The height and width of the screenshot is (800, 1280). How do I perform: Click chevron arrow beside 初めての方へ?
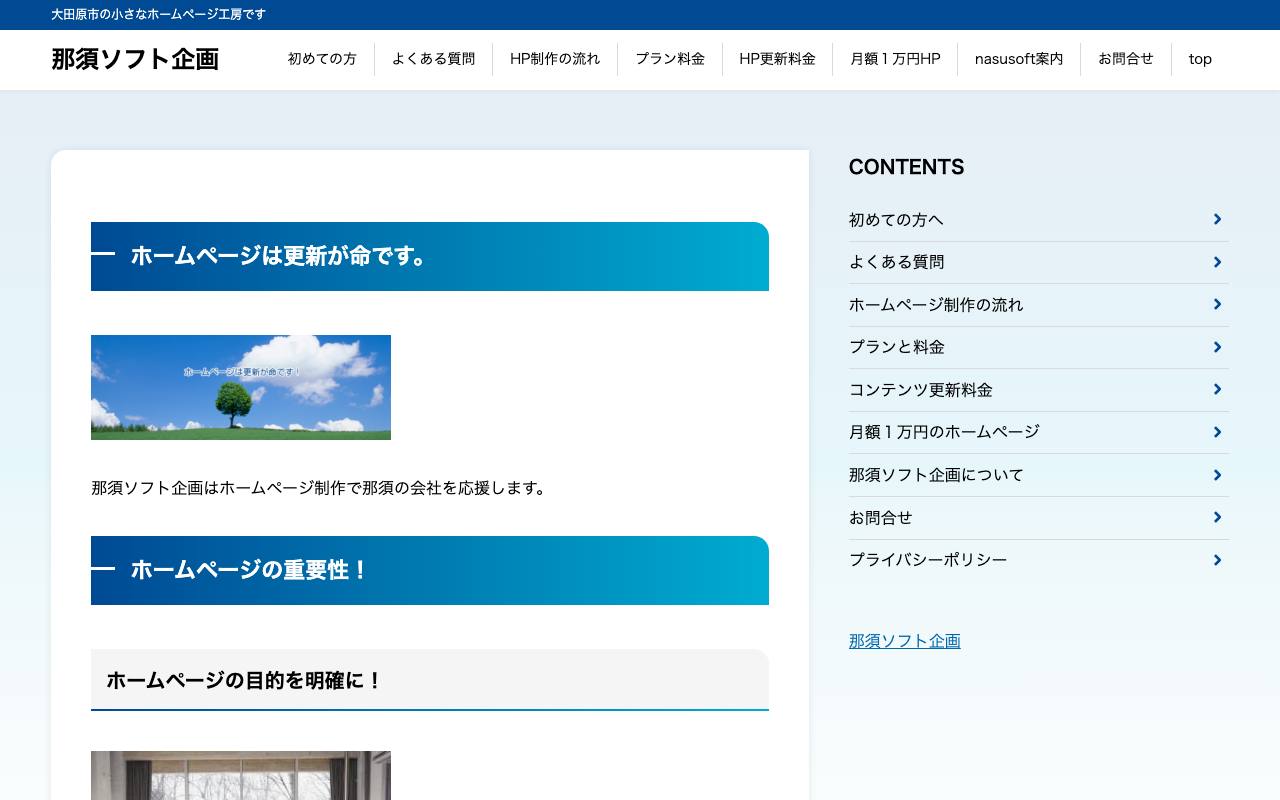click(x=1217, y=219)
